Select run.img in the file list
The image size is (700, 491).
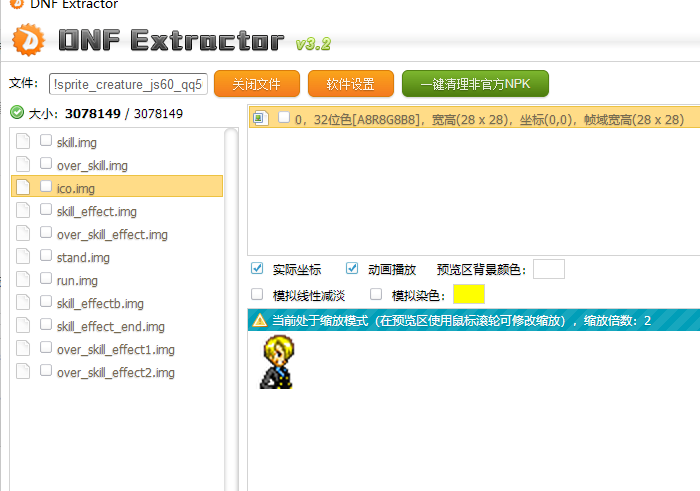pyautogui.click(x=77, y=281)
